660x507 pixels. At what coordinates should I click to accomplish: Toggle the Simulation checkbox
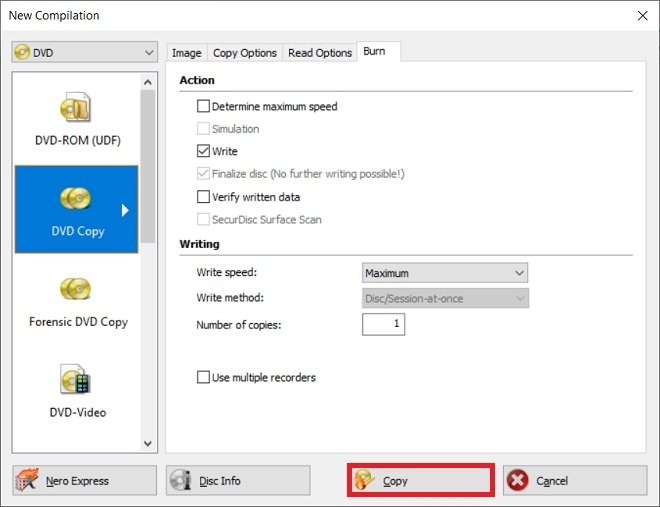[203, 128]
